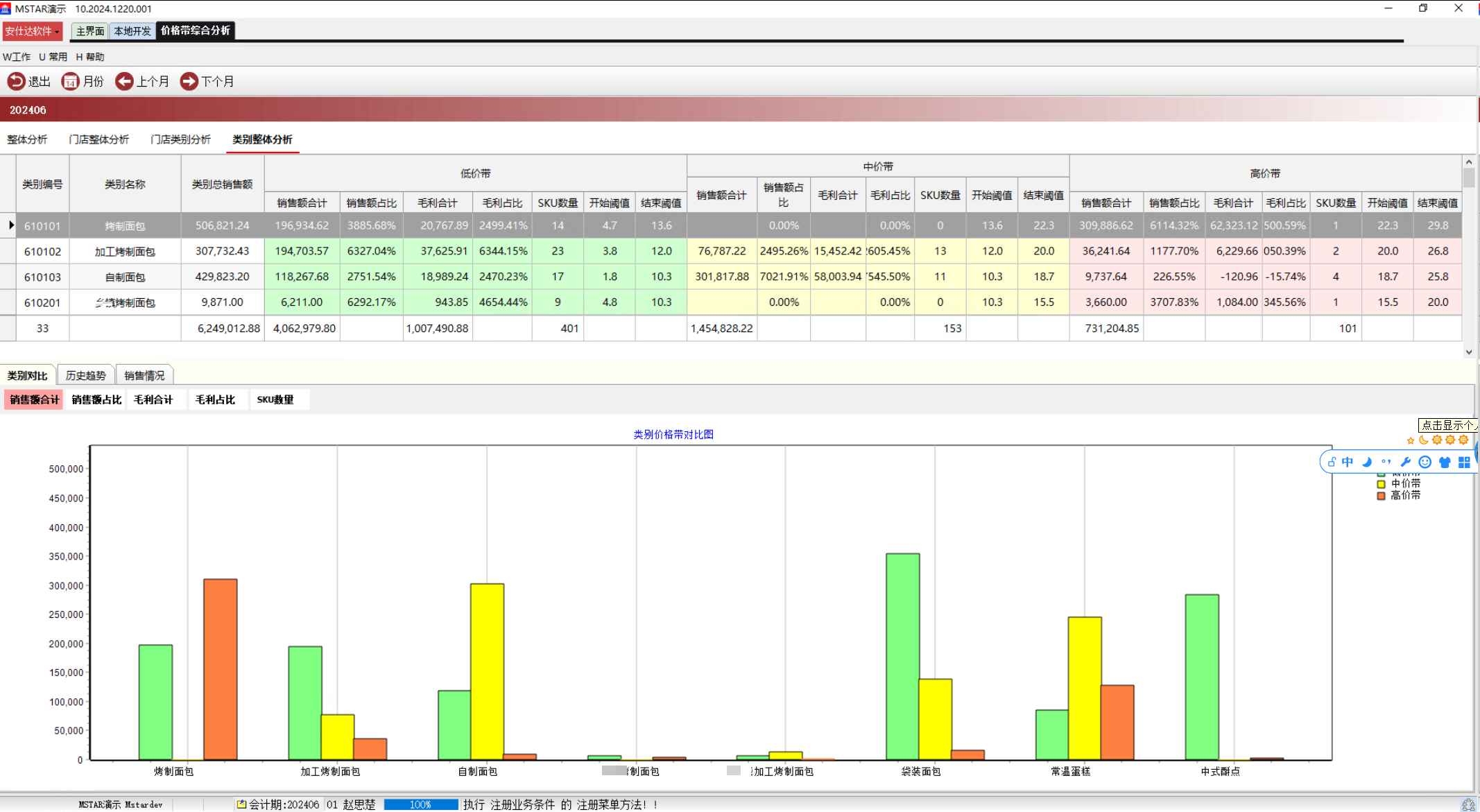Select row indicator arrow for 610101
This screenshot has width=1480, height=812.
point(10,225)
